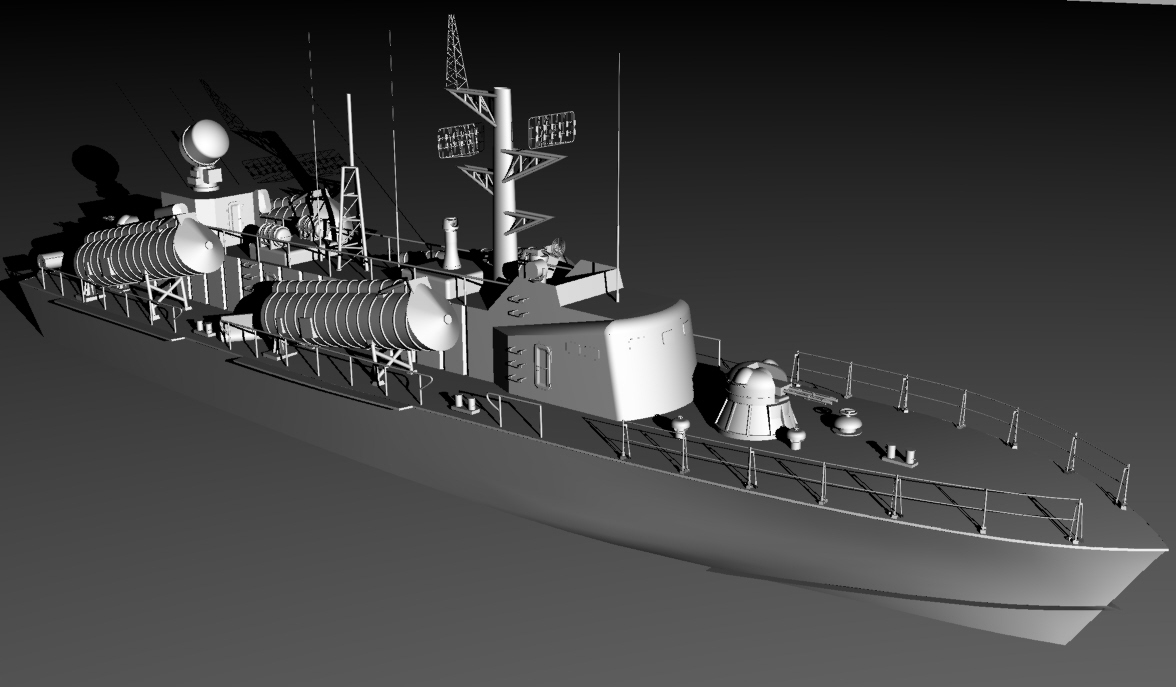Select the aft deckhouse door
This screenshot has width=1176, height=687.
[x=234, y=216]
